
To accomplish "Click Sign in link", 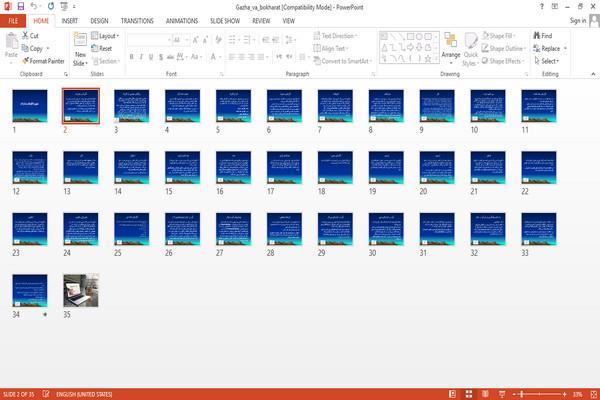I will point(577,21).
